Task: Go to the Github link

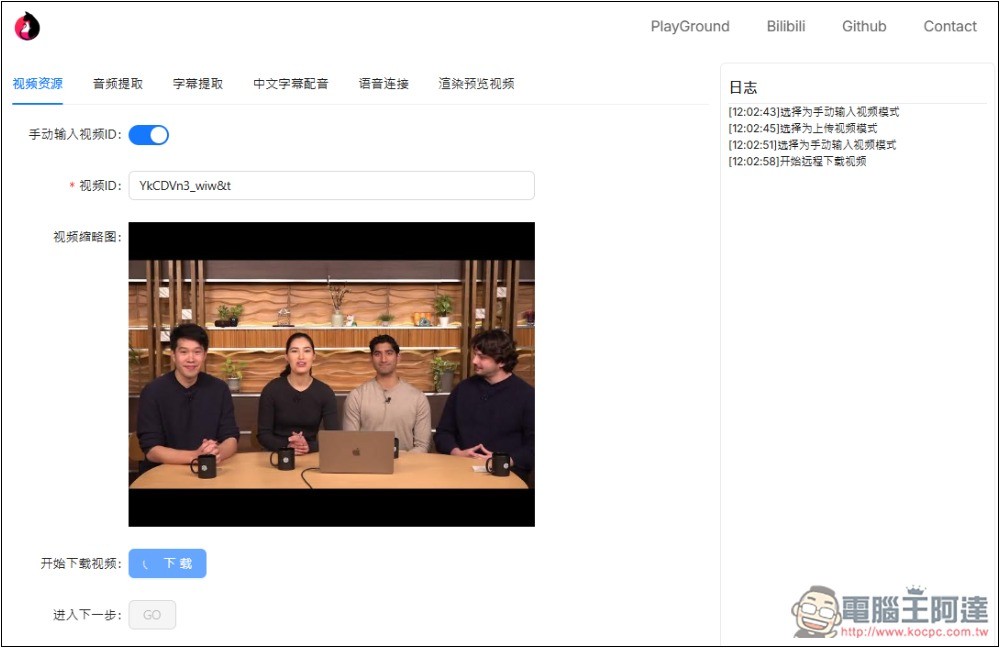Action: tap(864, 27)
